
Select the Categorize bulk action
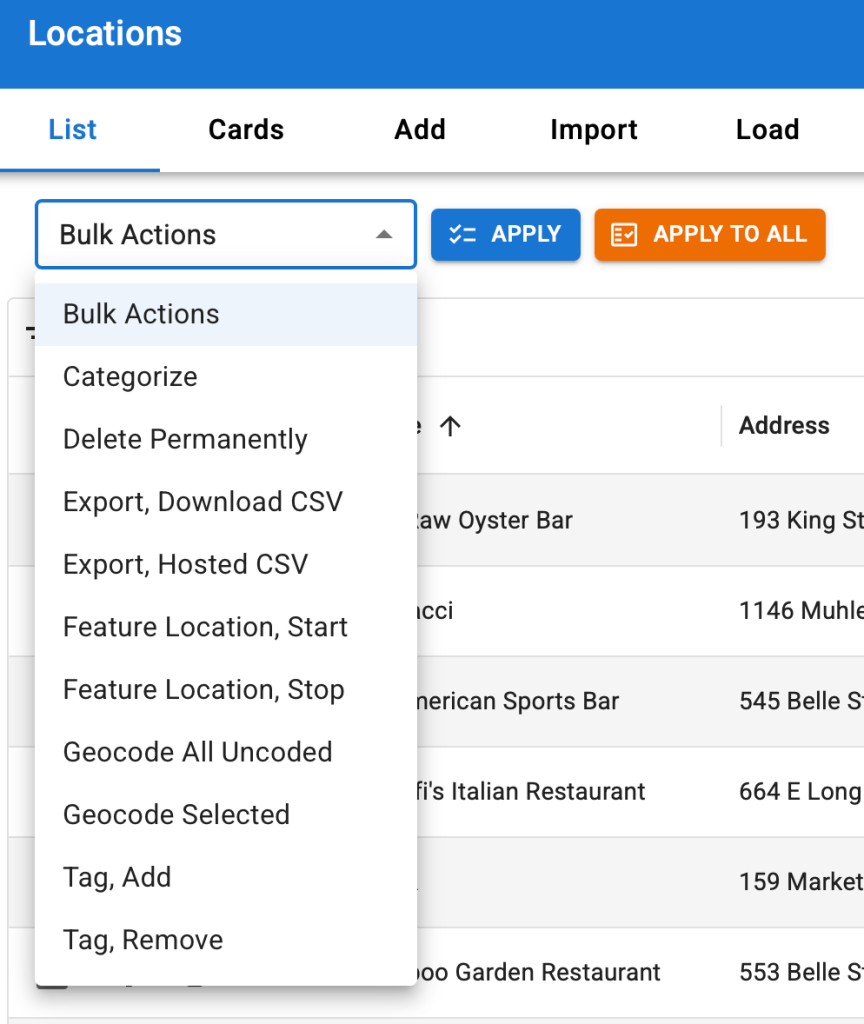point(226,377)
